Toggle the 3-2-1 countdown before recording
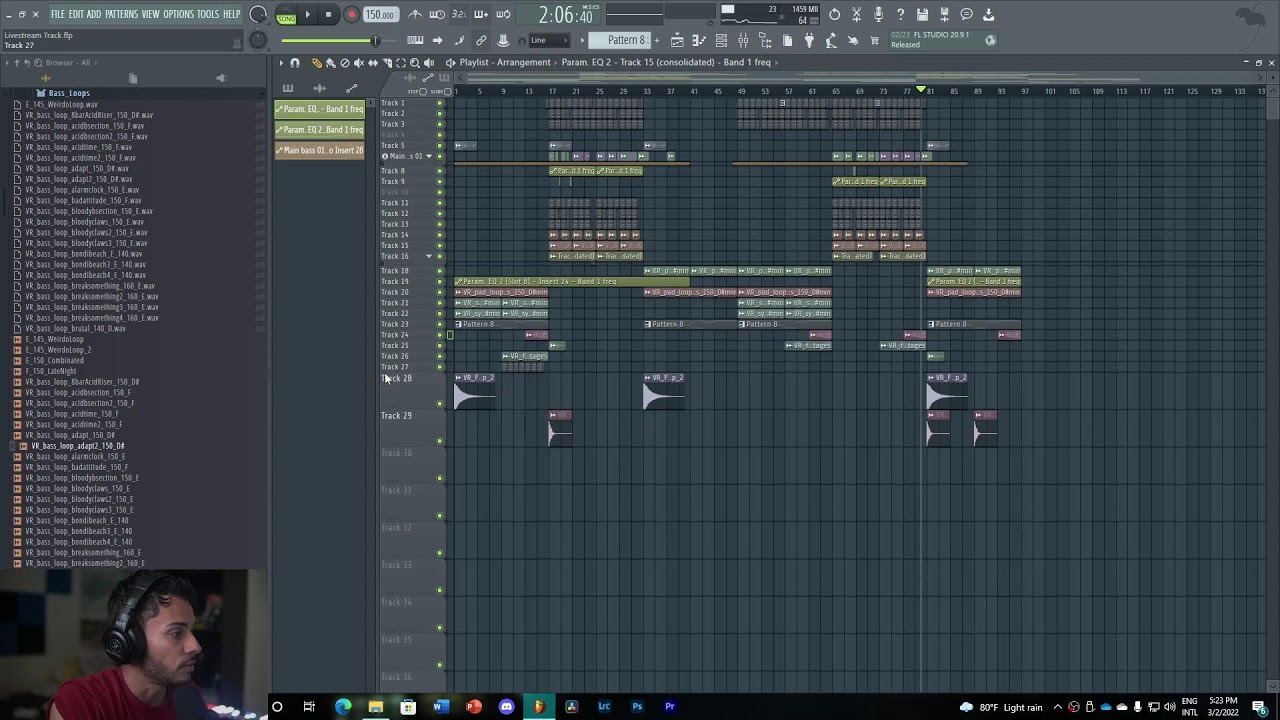Screen dimensions: 1280x720 tap(458, 14)
